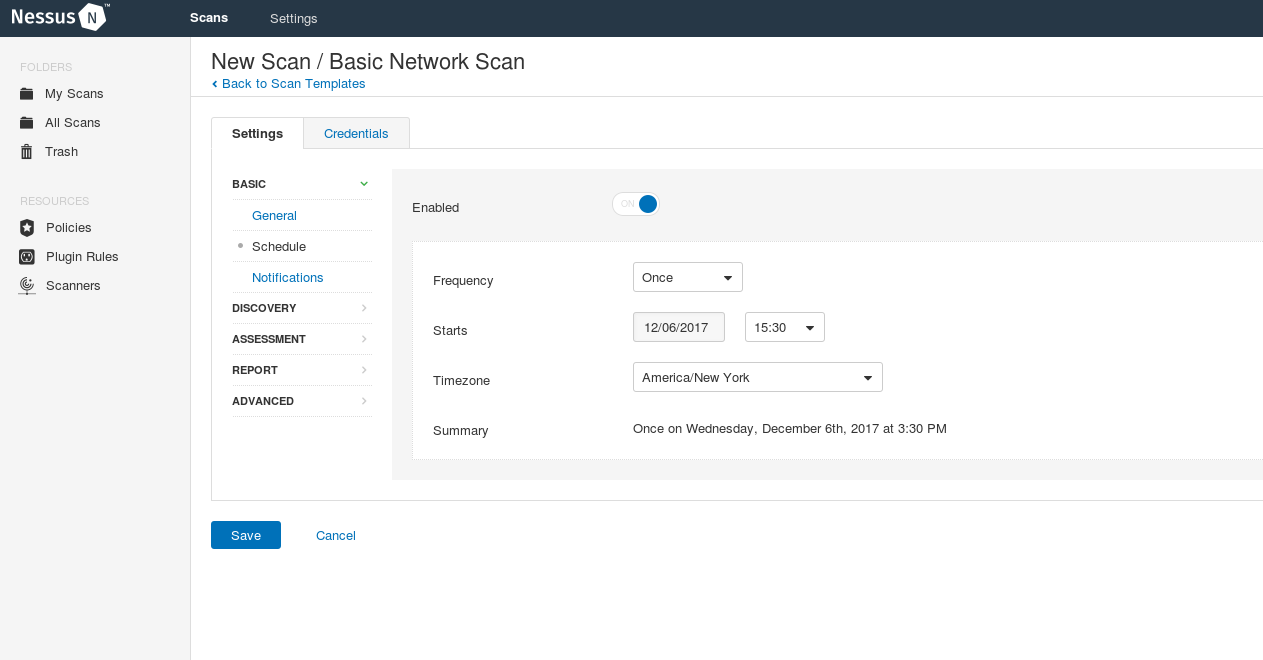The width and height of the screenshot is (1263, 660).
Task: Click the start date field 12/06/2017
Action: (x=678, y=327)
